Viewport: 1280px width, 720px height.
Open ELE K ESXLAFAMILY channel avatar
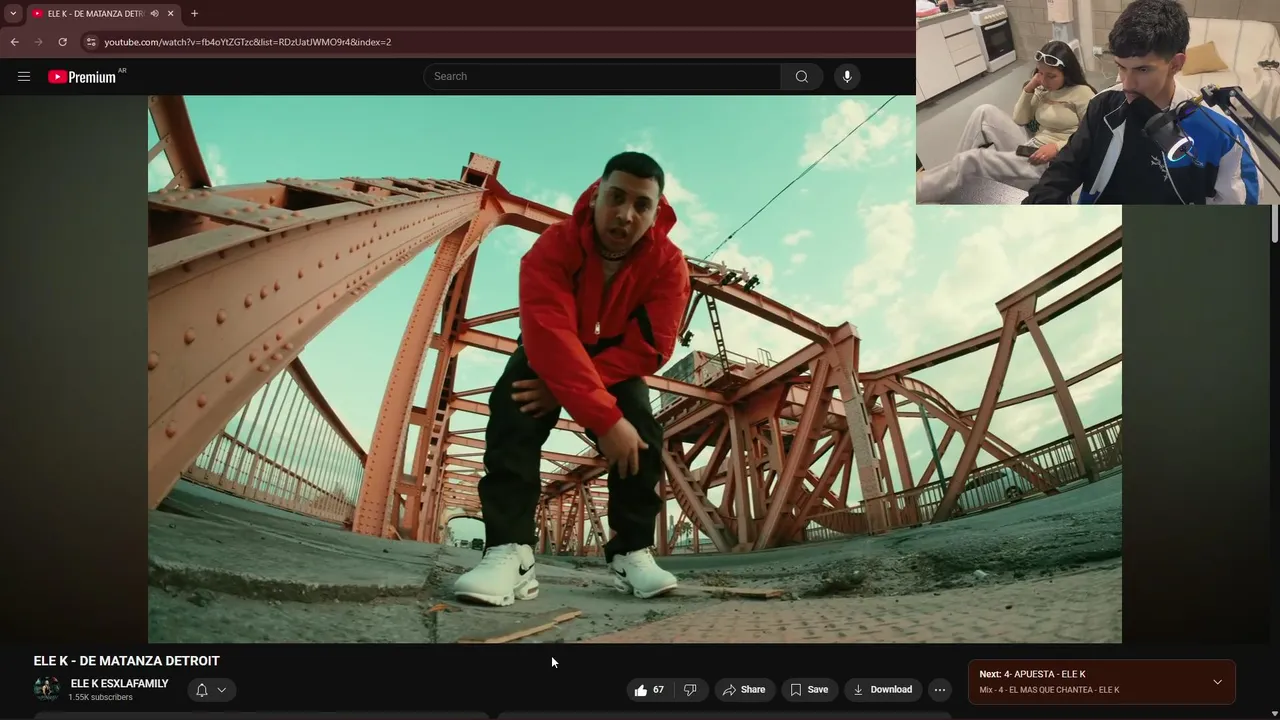pyautogui.click(x=47, y=690)
